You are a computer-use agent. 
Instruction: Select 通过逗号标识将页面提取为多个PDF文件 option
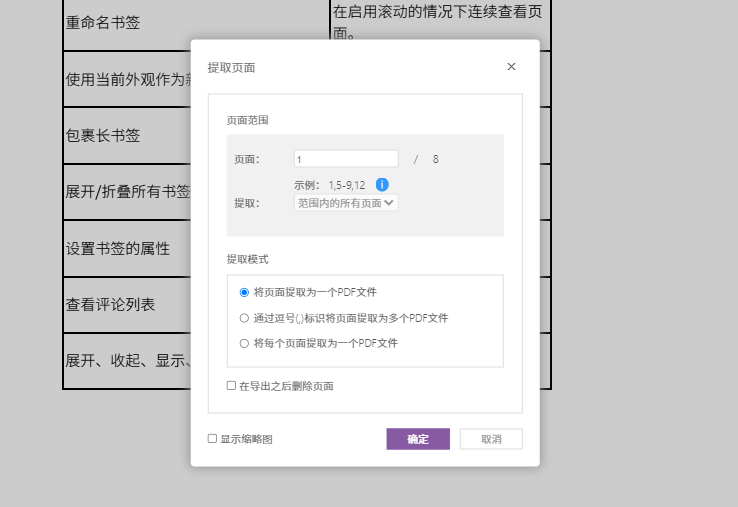244,318
